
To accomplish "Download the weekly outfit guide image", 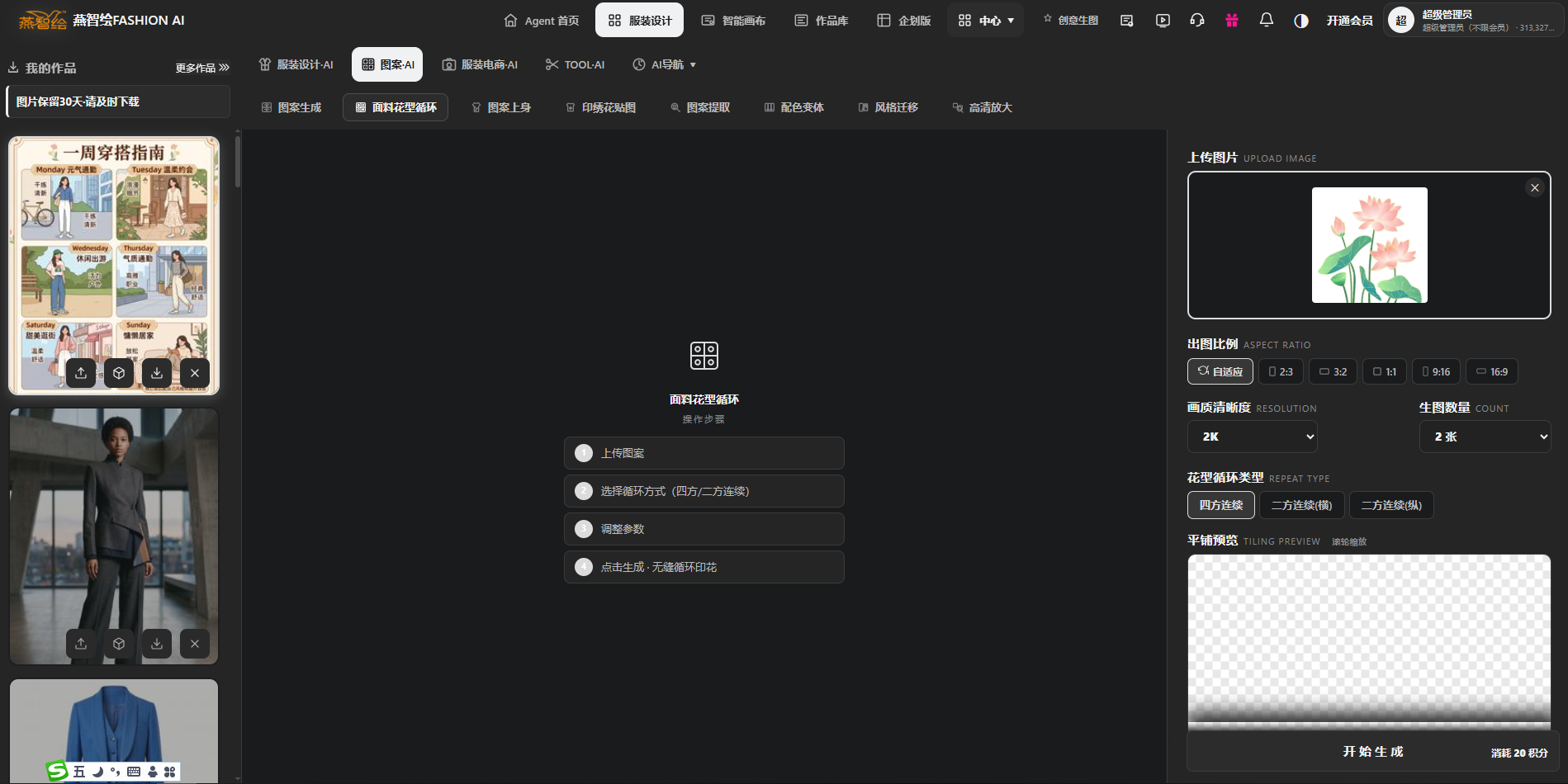I will (x=157, y=373).
